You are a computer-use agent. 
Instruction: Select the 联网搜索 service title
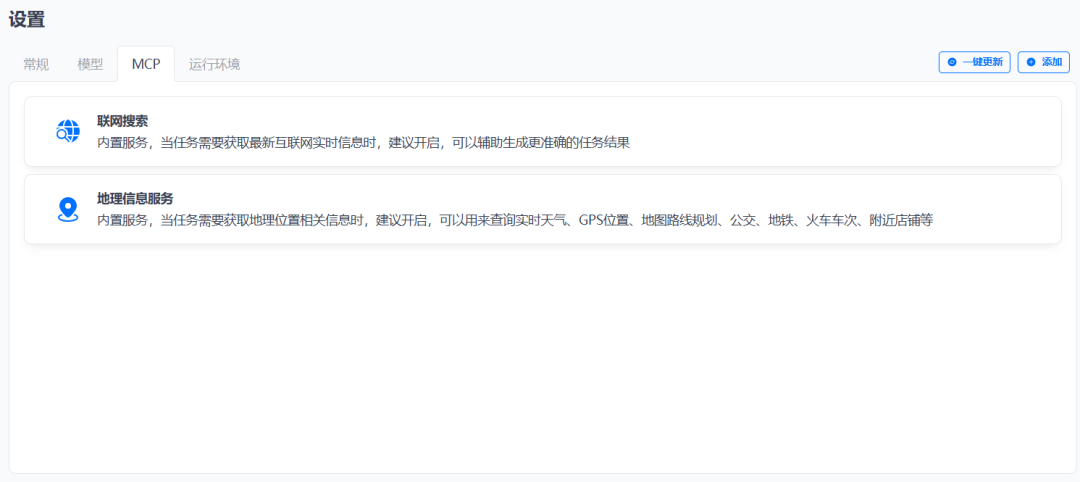point(123,121)
